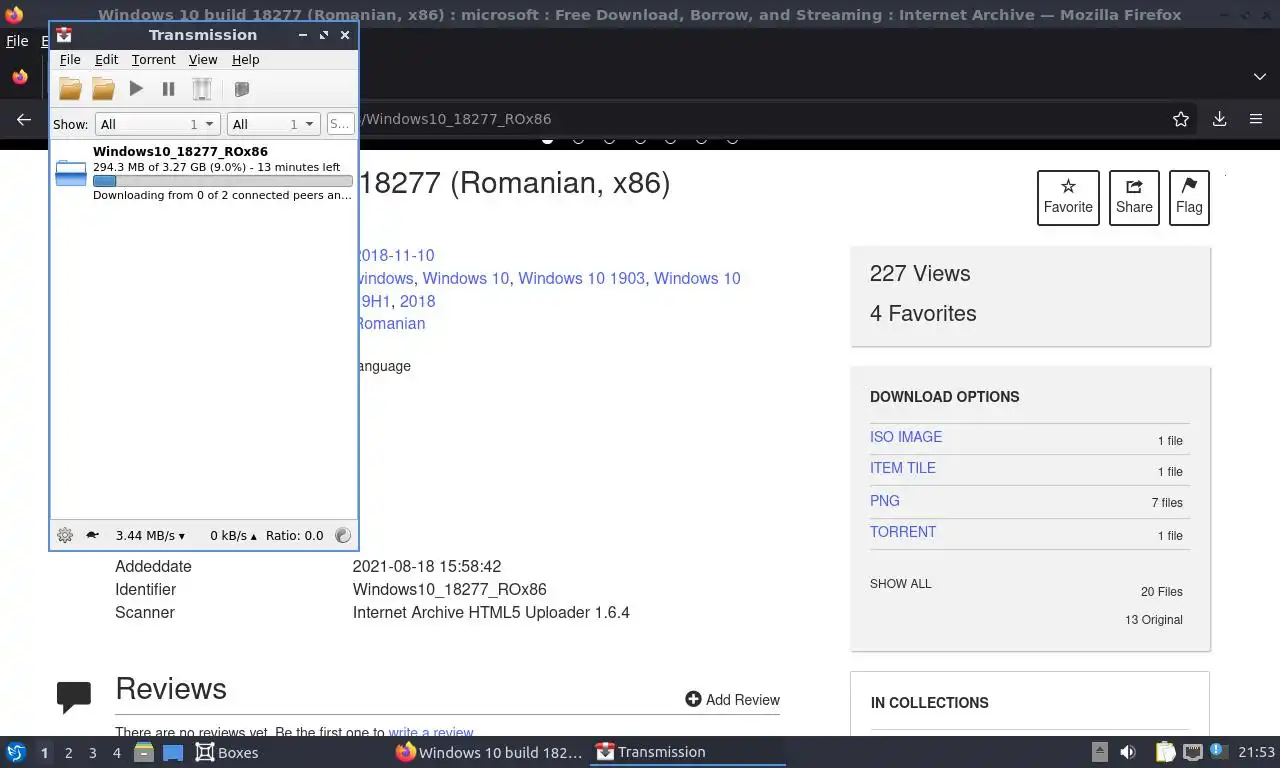This screenshot has height=768, width=1280.
Task: Open Firefox hamburger application menu
Action: point(1256,119)
